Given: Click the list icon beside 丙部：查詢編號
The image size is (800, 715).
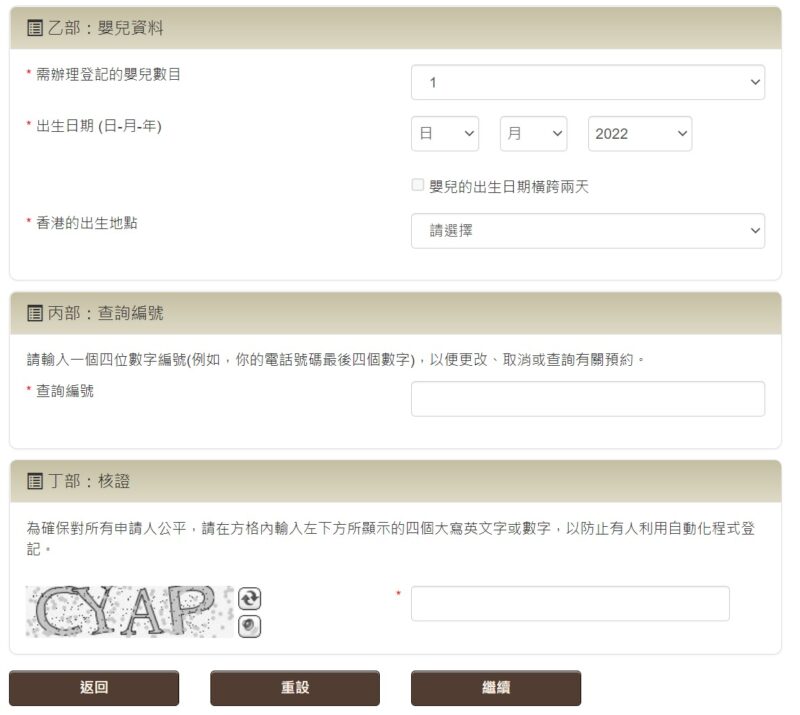Looking at the screenshot, I should [35, 313].
